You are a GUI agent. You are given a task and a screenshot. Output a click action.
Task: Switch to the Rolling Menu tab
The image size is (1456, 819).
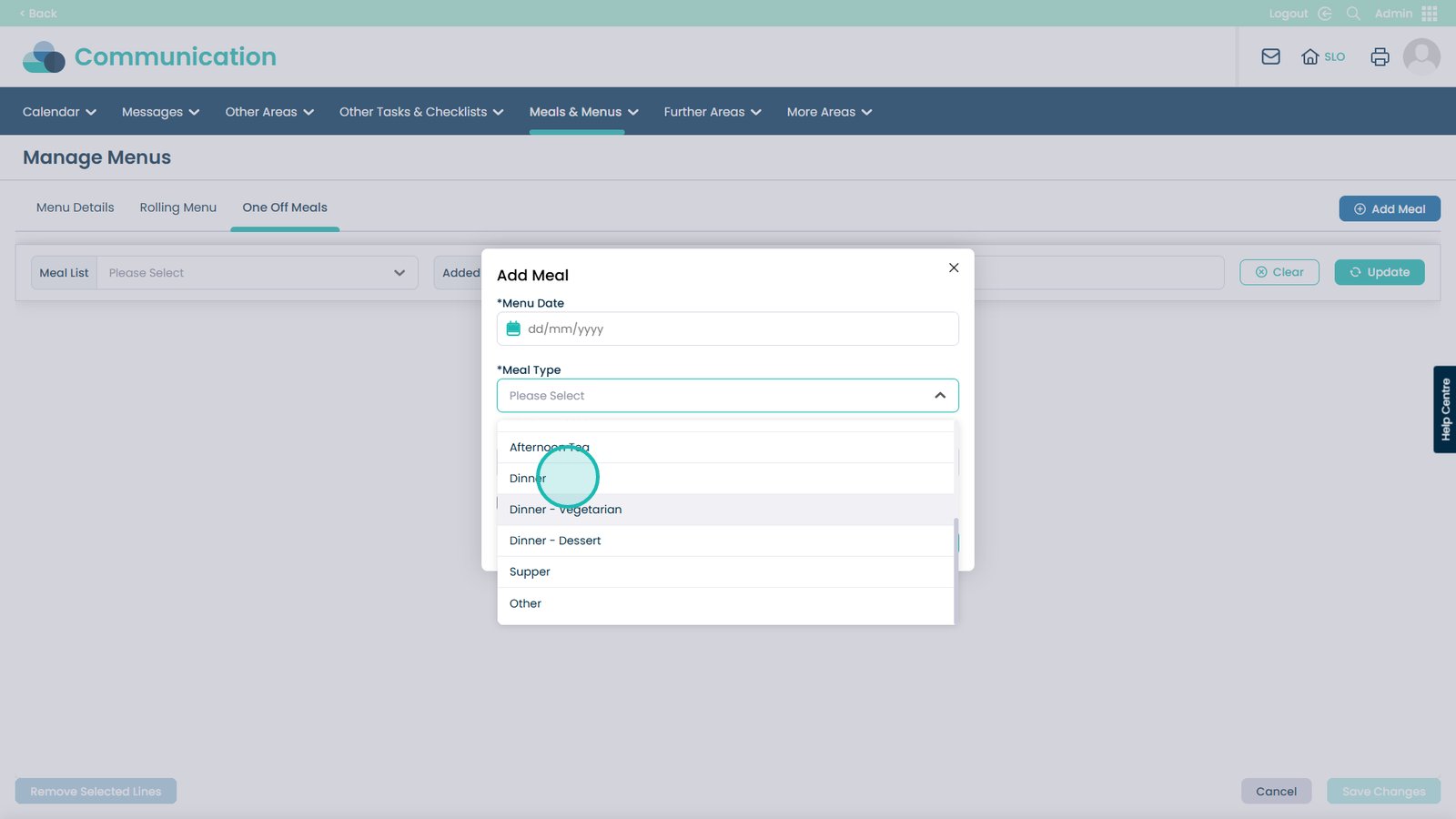(178, 207)
